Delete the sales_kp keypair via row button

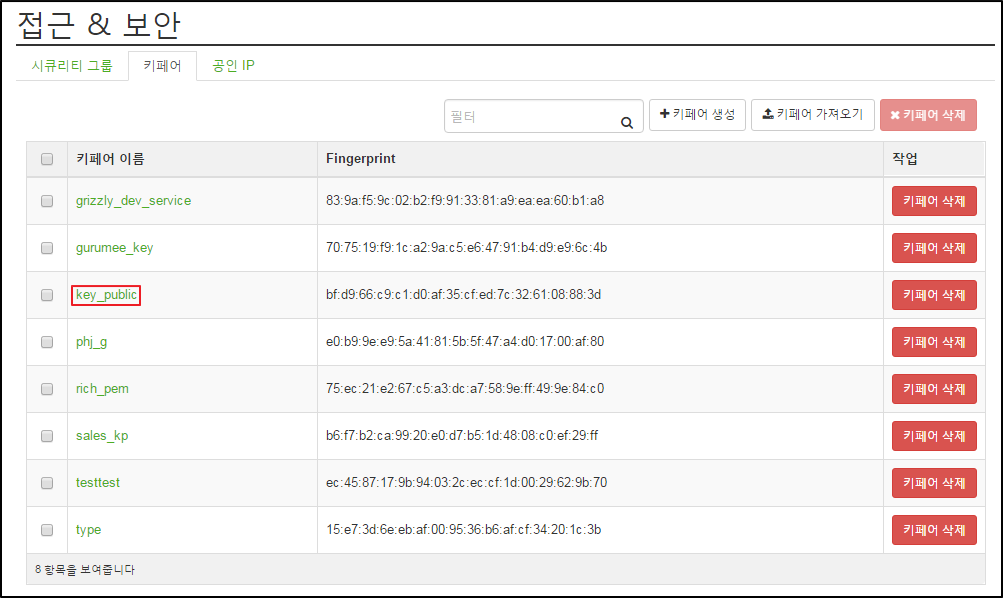[934, 436]
